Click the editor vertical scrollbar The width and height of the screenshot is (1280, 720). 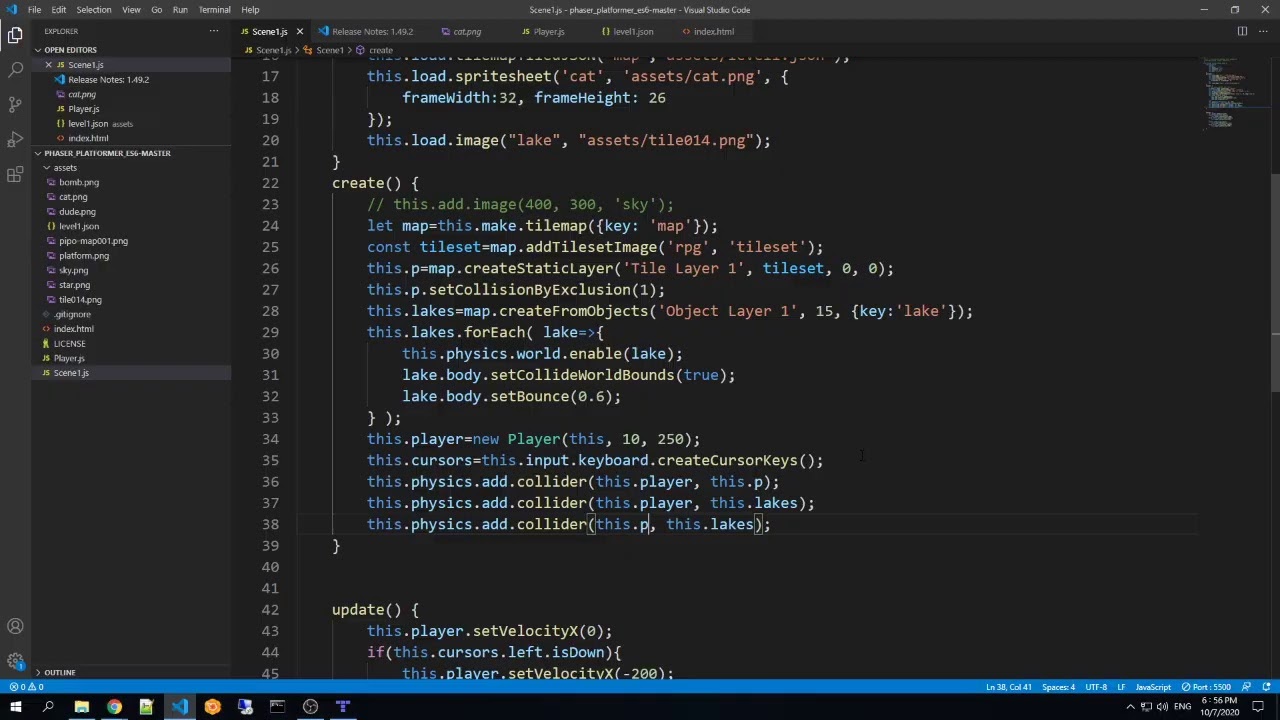pos(1275,285)
